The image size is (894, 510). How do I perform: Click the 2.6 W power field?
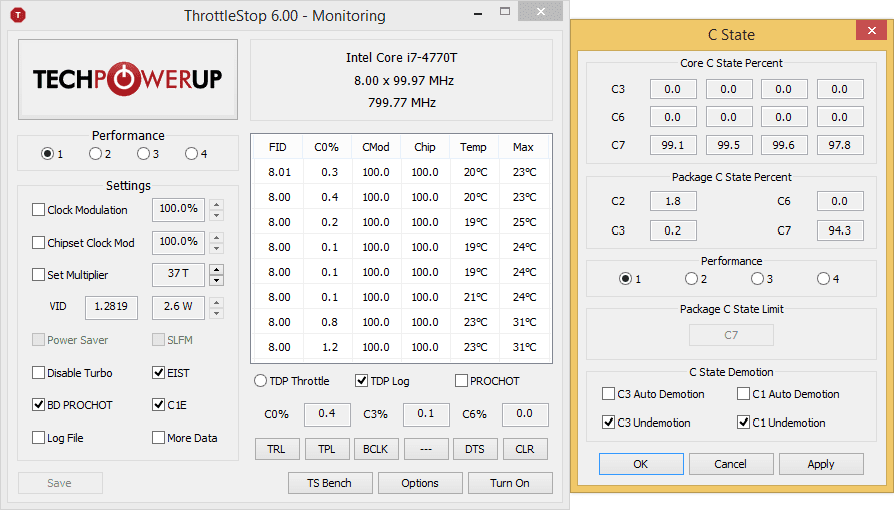click(178, 307)
